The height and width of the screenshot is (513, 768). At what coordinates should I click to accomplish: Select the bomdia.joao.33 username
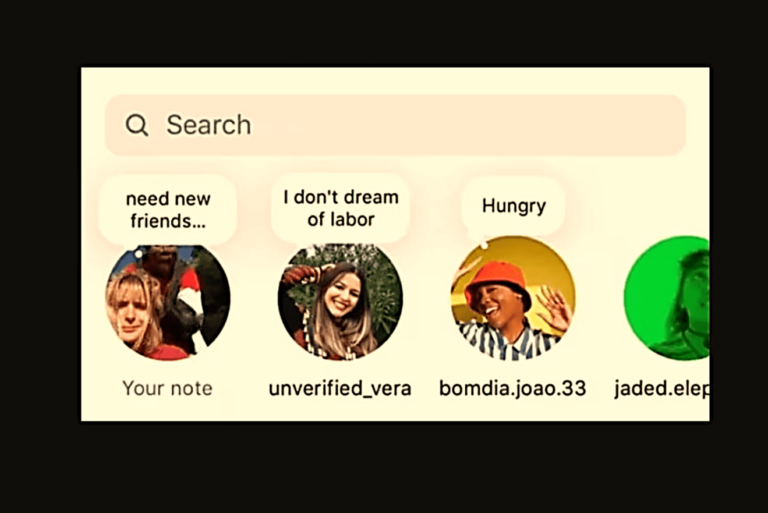coord(512,388)
